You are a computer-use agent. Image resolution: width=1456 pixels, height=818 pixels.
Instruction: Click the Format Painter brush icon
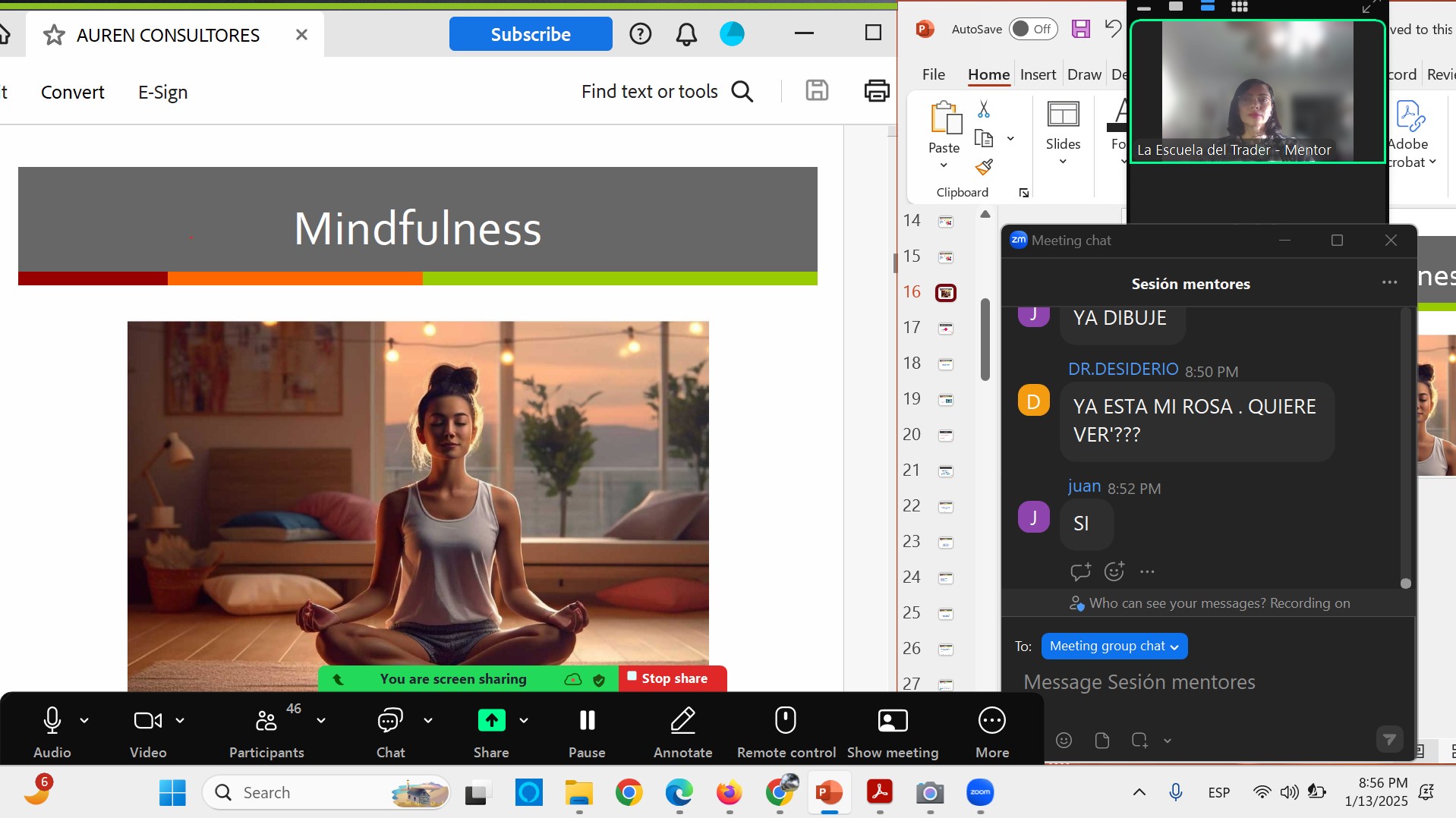984,166
